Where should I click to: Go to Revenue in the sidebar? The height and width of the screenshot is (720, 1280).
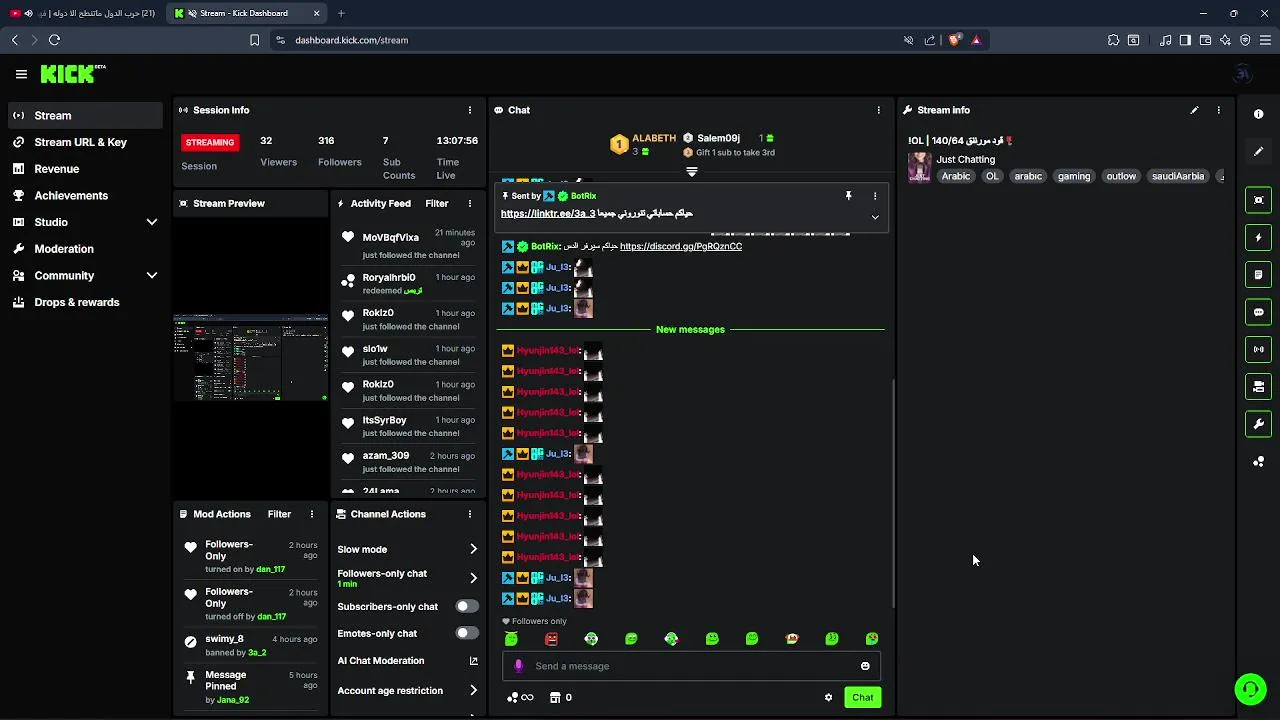click(x=86, y=169)
